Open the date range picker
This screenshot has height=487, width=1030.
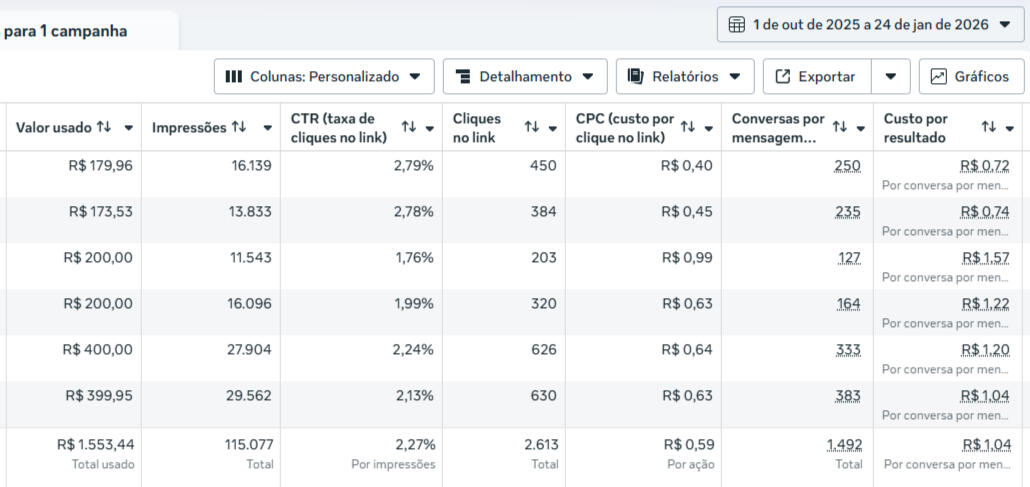(870, 25)
